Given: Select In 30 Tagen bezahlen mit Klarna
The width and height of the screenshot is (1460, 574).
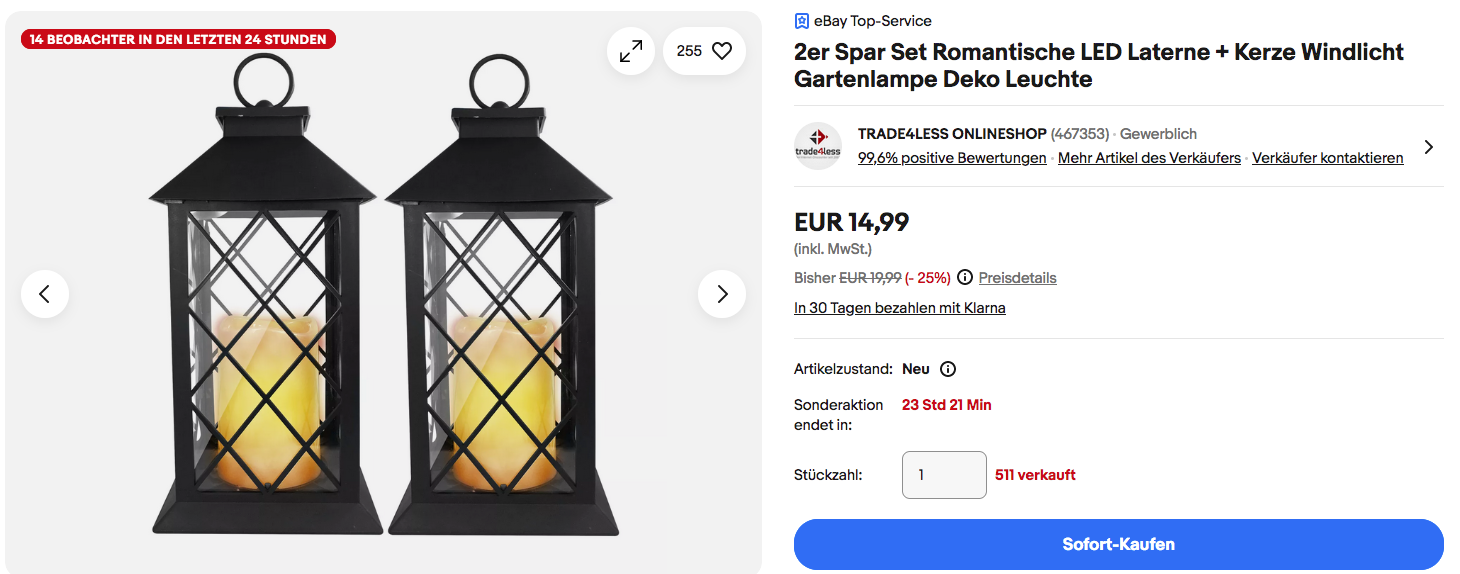Looking at the screenshot, I should coord(899,308).
